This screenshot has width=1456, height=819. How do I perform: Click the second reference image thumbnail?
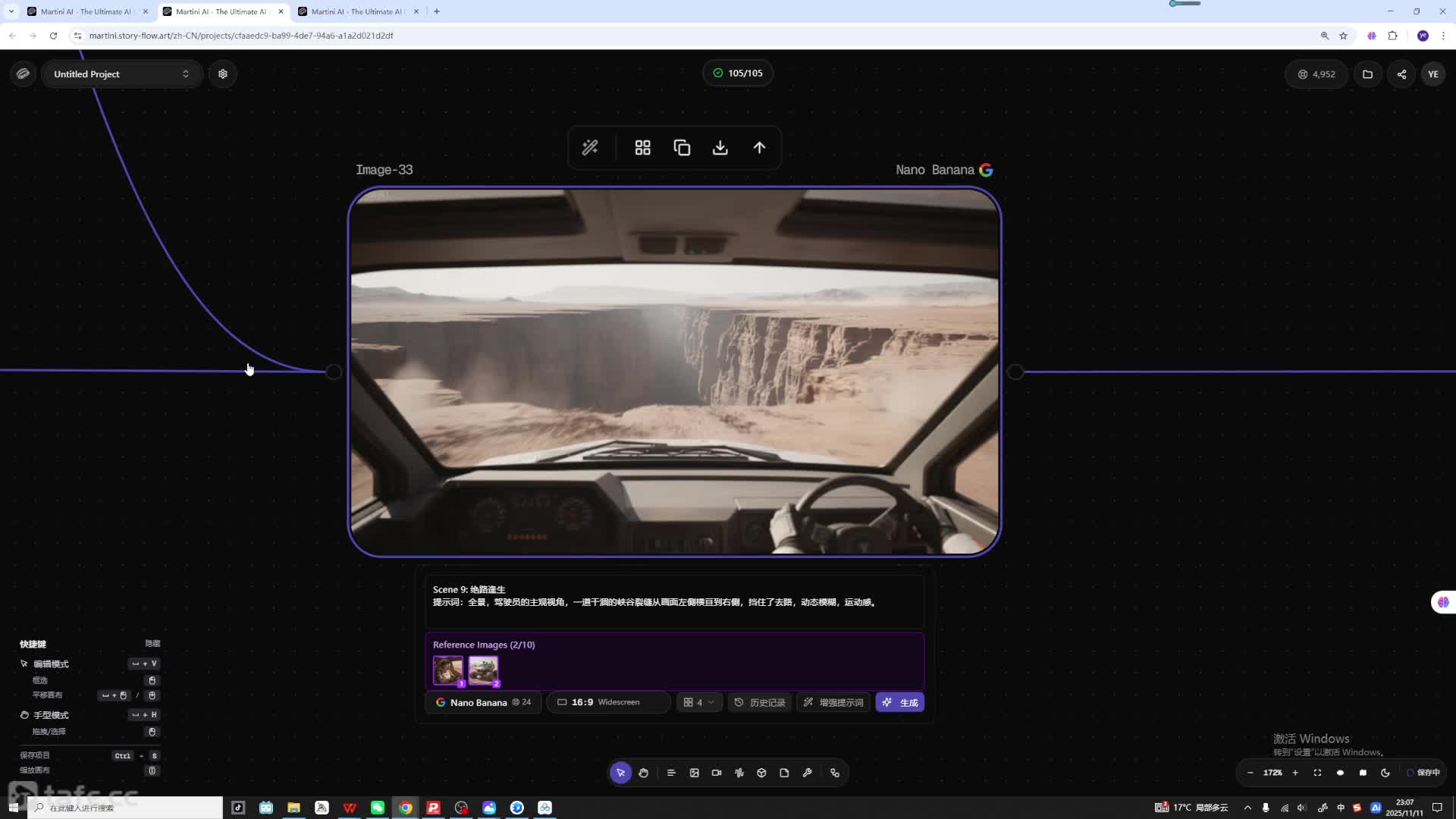(x=483, y=670)
